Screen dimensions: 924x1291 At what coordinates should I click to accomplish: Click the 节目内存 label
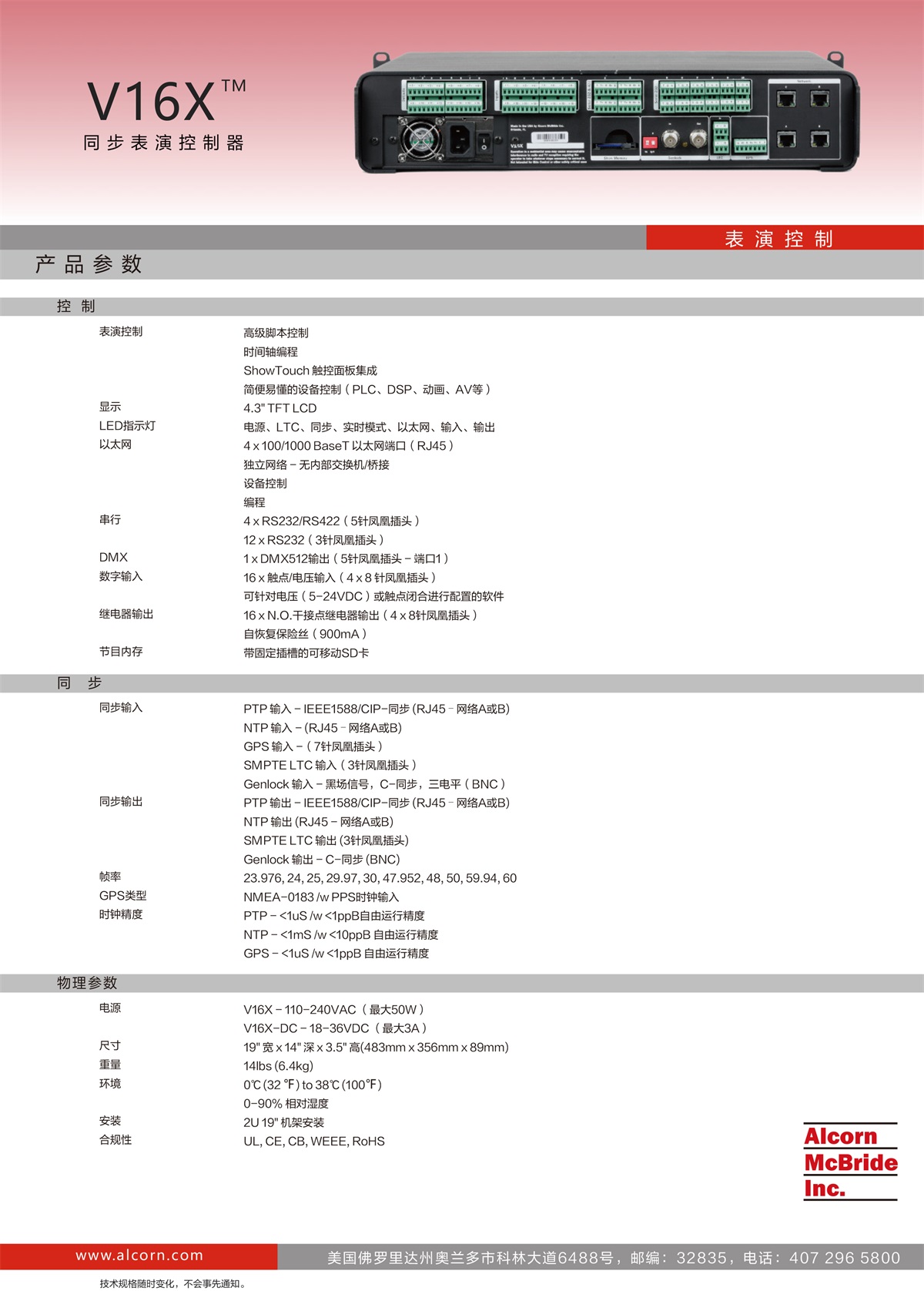[121, 652]
